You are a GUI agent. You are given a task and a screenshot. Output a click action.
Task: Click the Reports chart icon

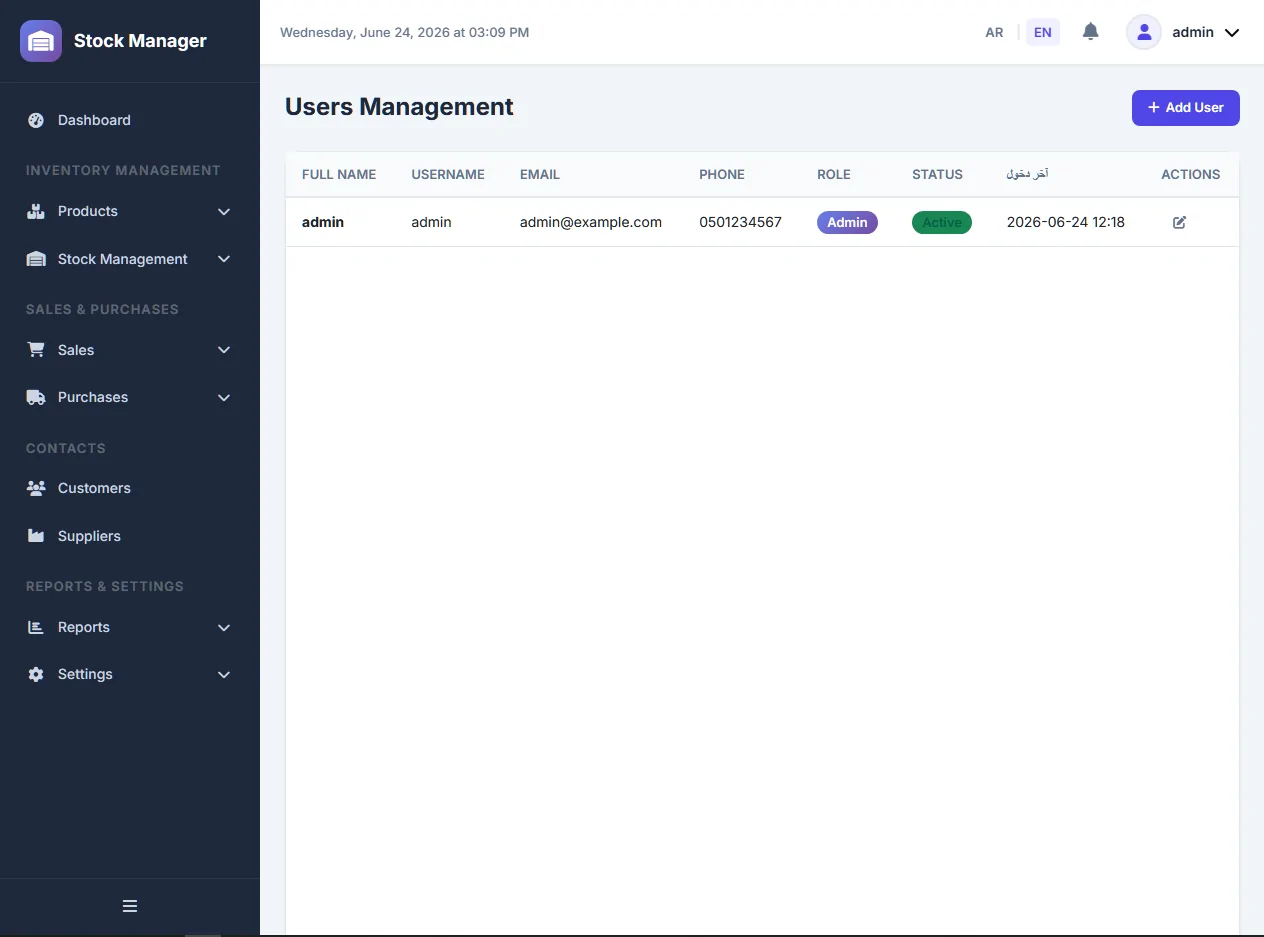click(x=36, y=627)
